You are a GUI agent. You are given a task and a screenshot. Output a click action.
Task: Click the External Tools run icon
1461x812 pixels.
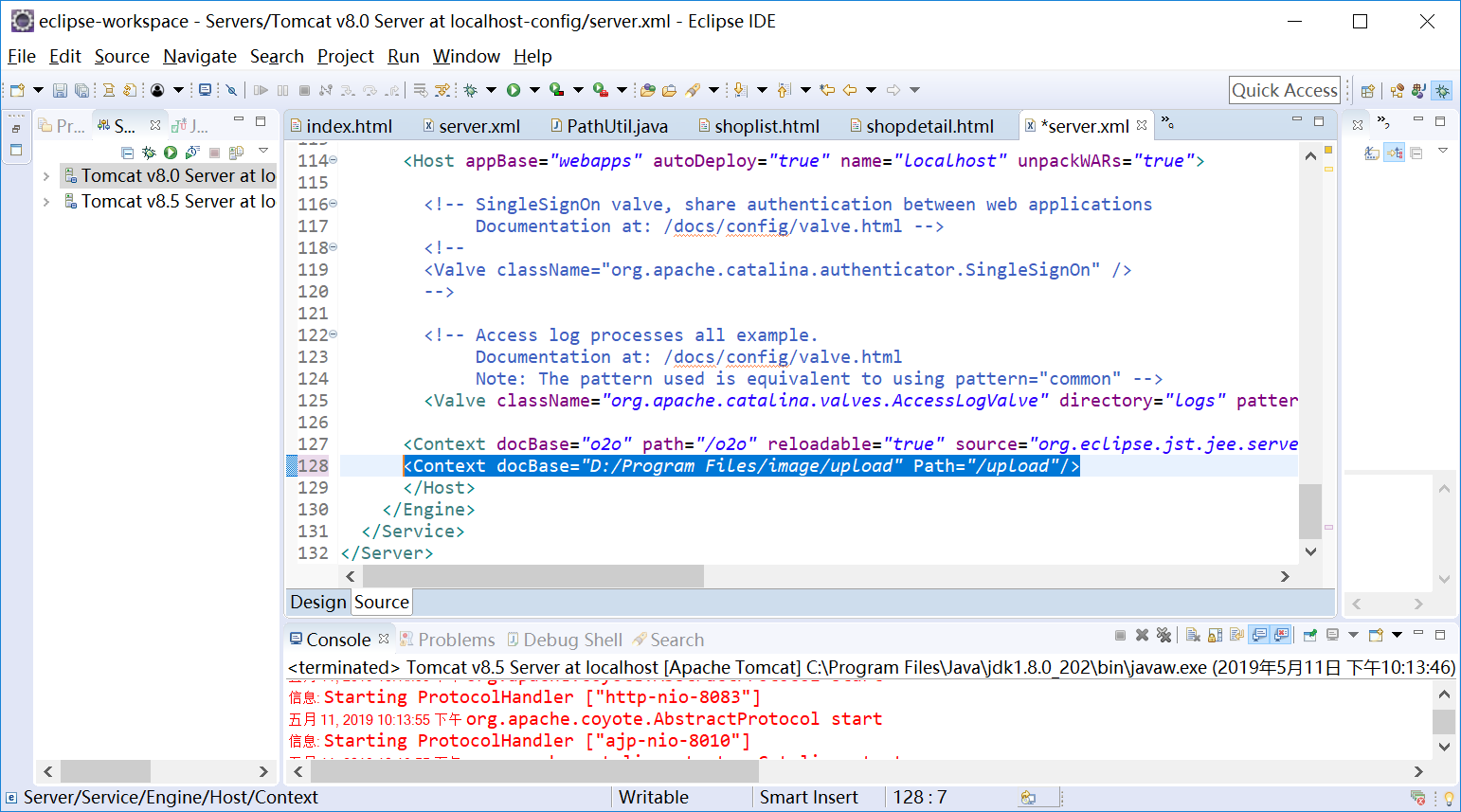point(601,90)
